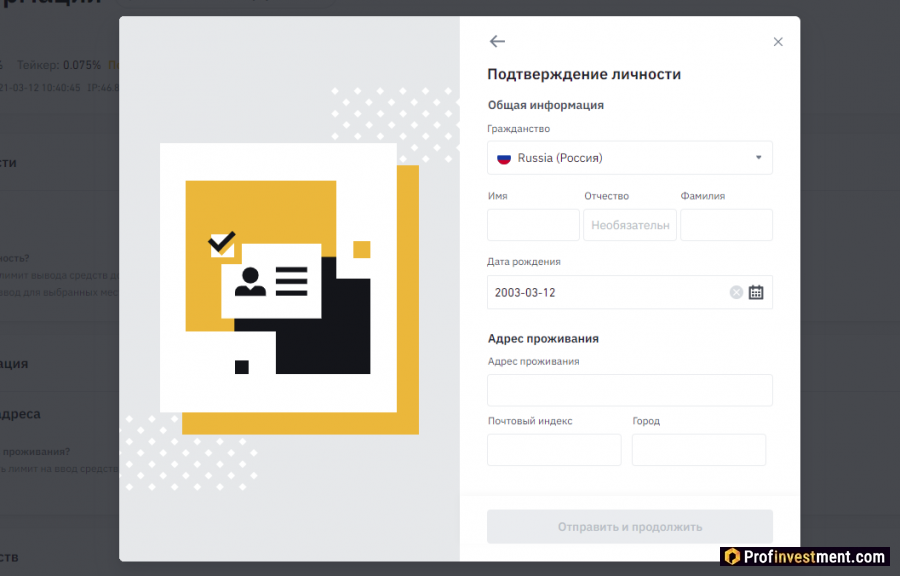Select the date of birth 2003-03-12 field
This screenshot has height=576, width=900.
click(630, 293)
